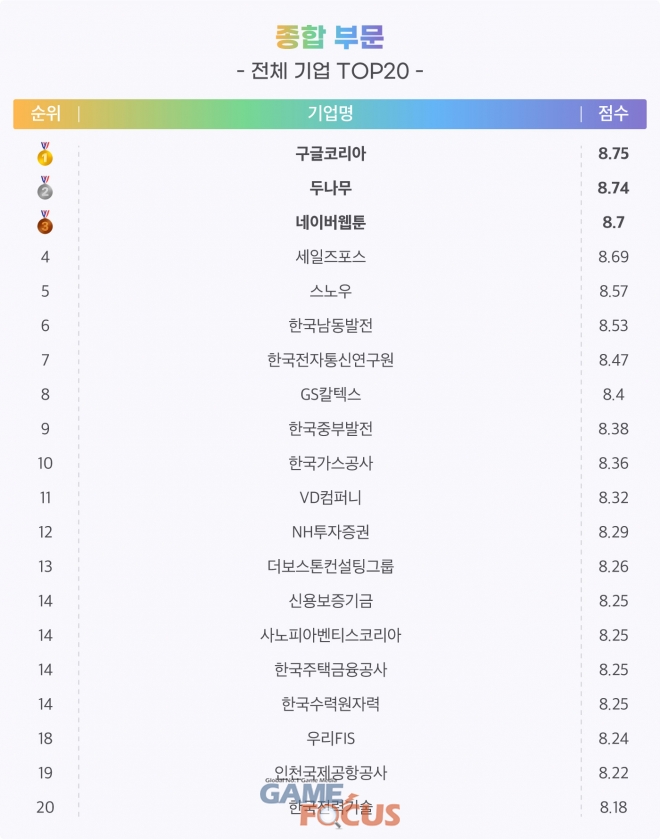This screenshot has height=839, width=660.
Task: Click the 네이버웹툰 entry
Action: 331,222
